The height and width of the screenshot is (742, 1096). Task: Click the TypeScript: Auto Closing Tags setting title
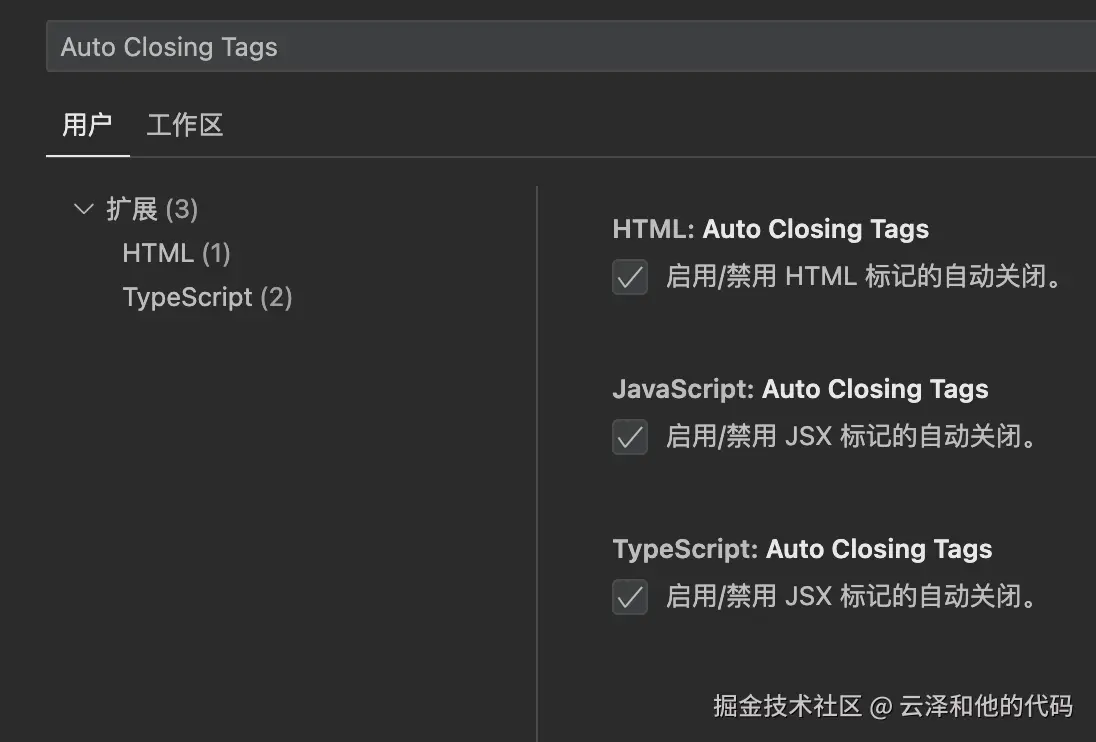(802, 549)
